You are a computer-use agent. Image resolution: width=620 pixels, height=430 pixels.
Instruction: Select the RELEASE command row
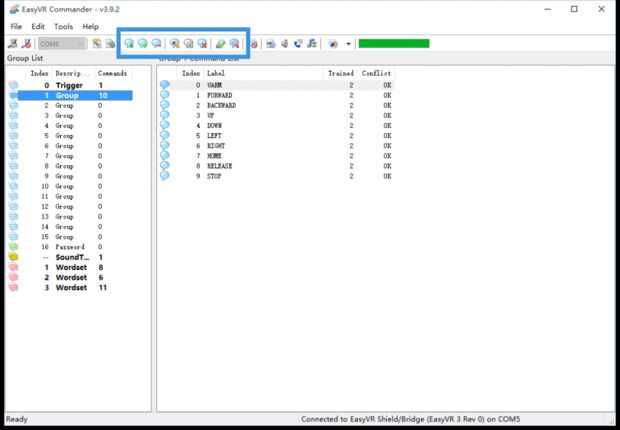click(x=276, y=166)
